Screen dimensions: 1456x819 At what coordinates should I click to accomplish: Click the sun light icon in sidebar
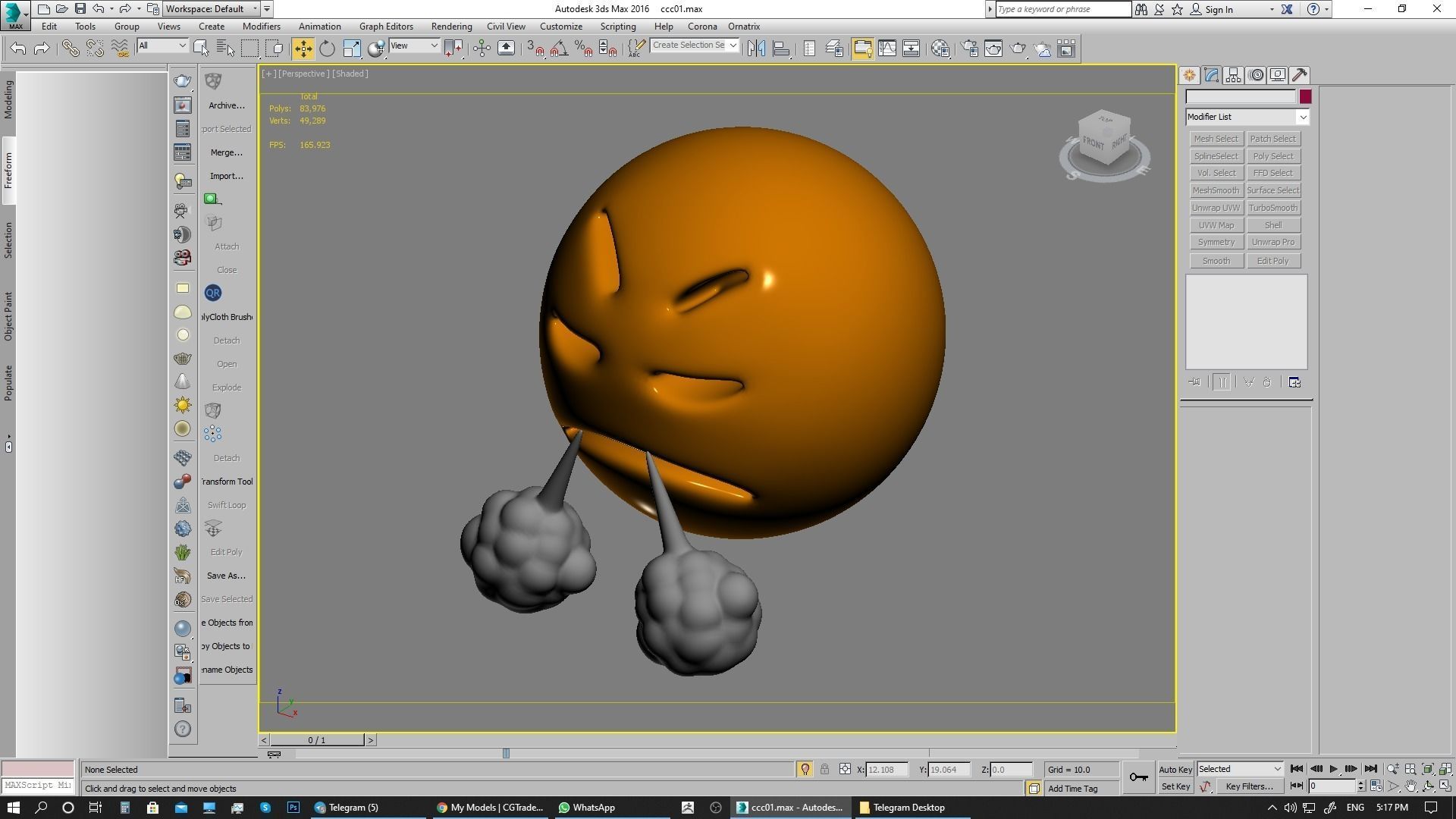(183, 405)
